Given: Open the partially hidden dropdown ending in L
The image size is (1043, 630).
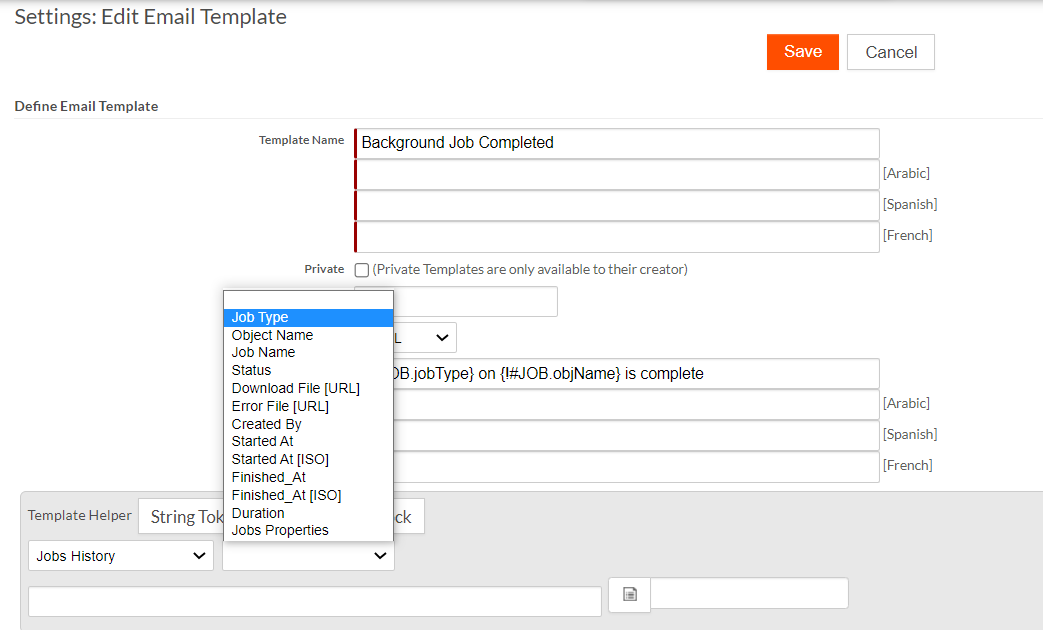Looking at the screenshot, I should click(425, 338).
